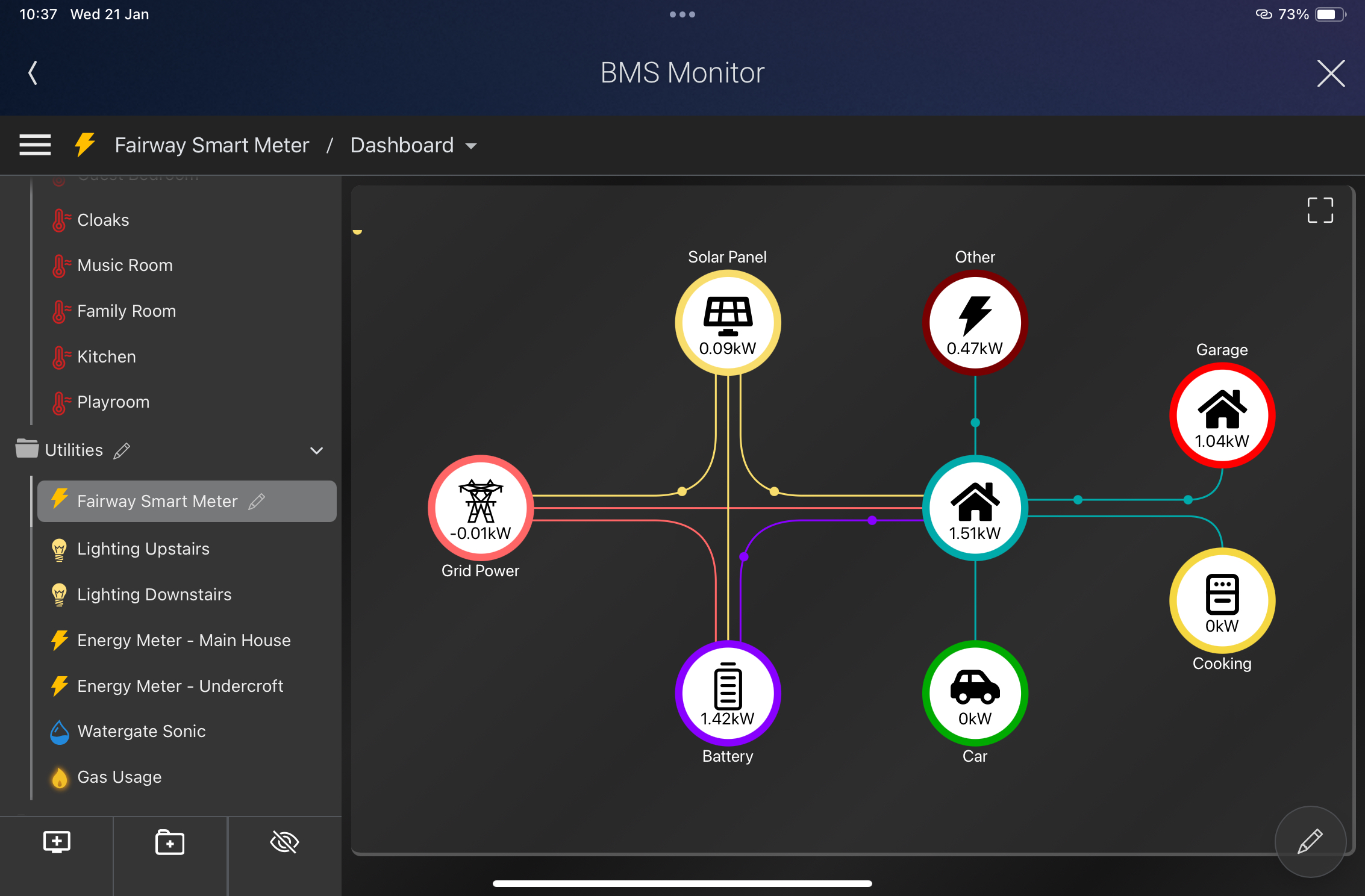Screen dimensions: 1365x896
Task: Click Fairway Smart Meter breadcrumb
Action: click(211, 145)
